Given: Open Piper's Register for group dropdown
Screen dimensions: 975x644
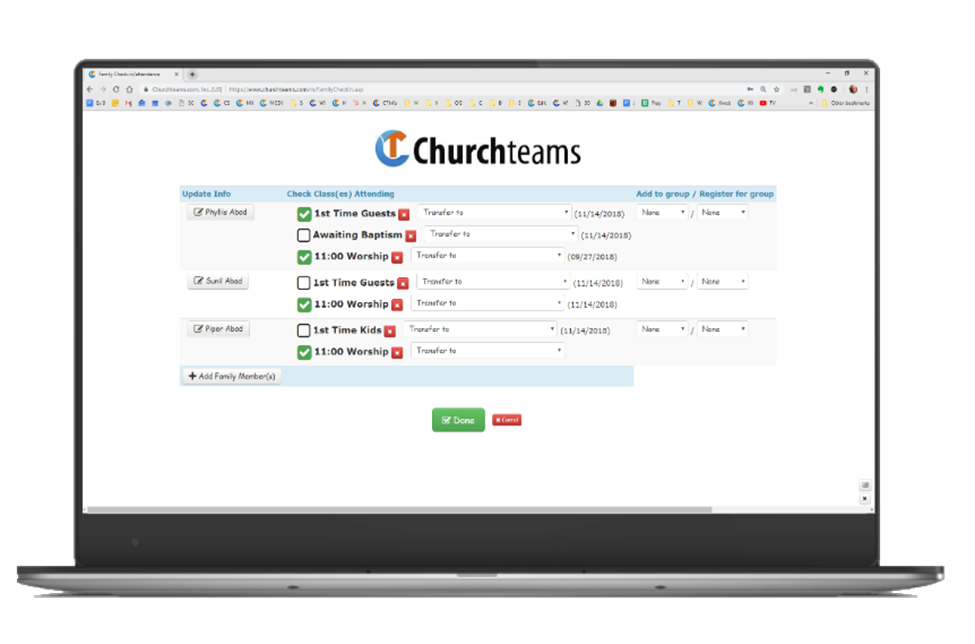Looking at the screenshot, I should click(723, 329).
